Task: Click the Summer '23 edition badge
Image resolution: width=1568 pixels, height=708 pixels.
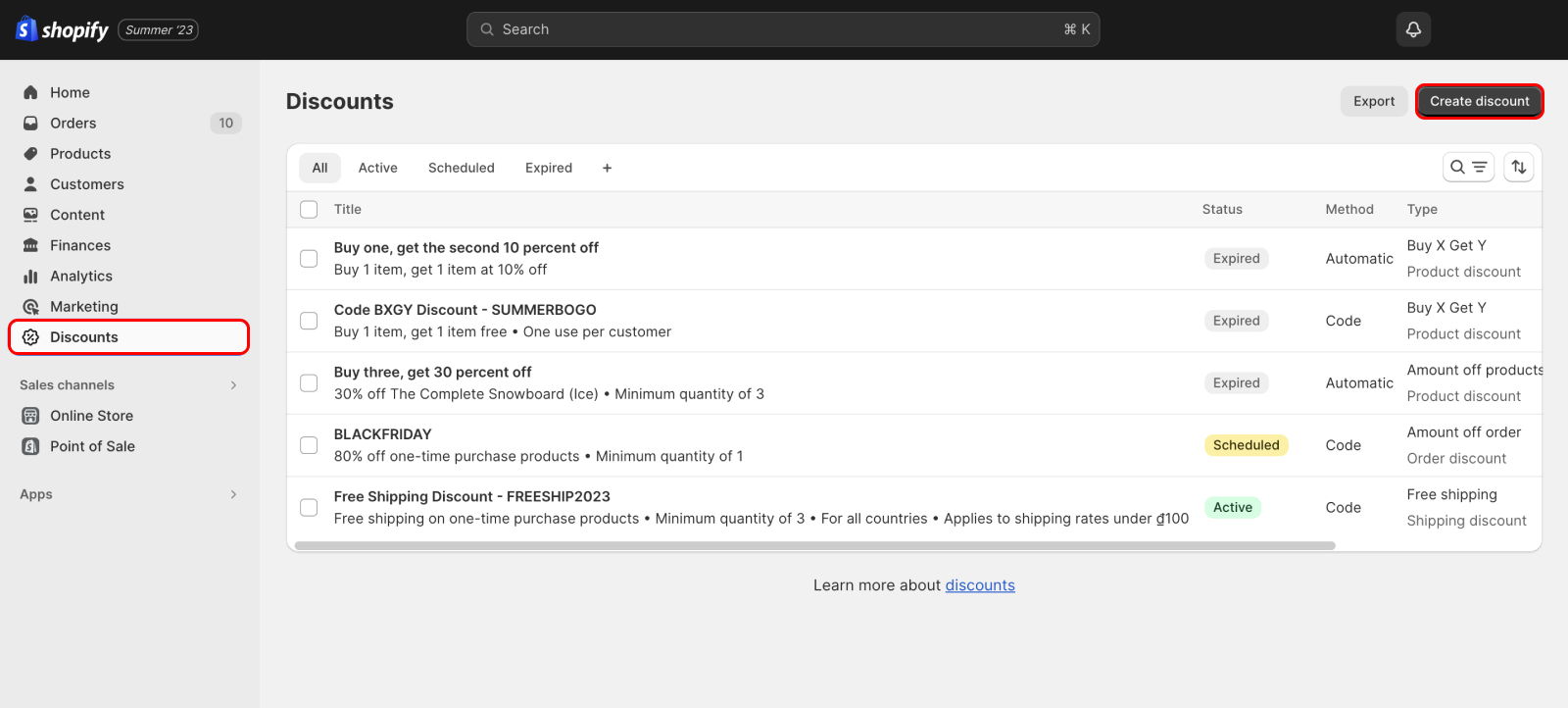Action: [x=159, y=29]
